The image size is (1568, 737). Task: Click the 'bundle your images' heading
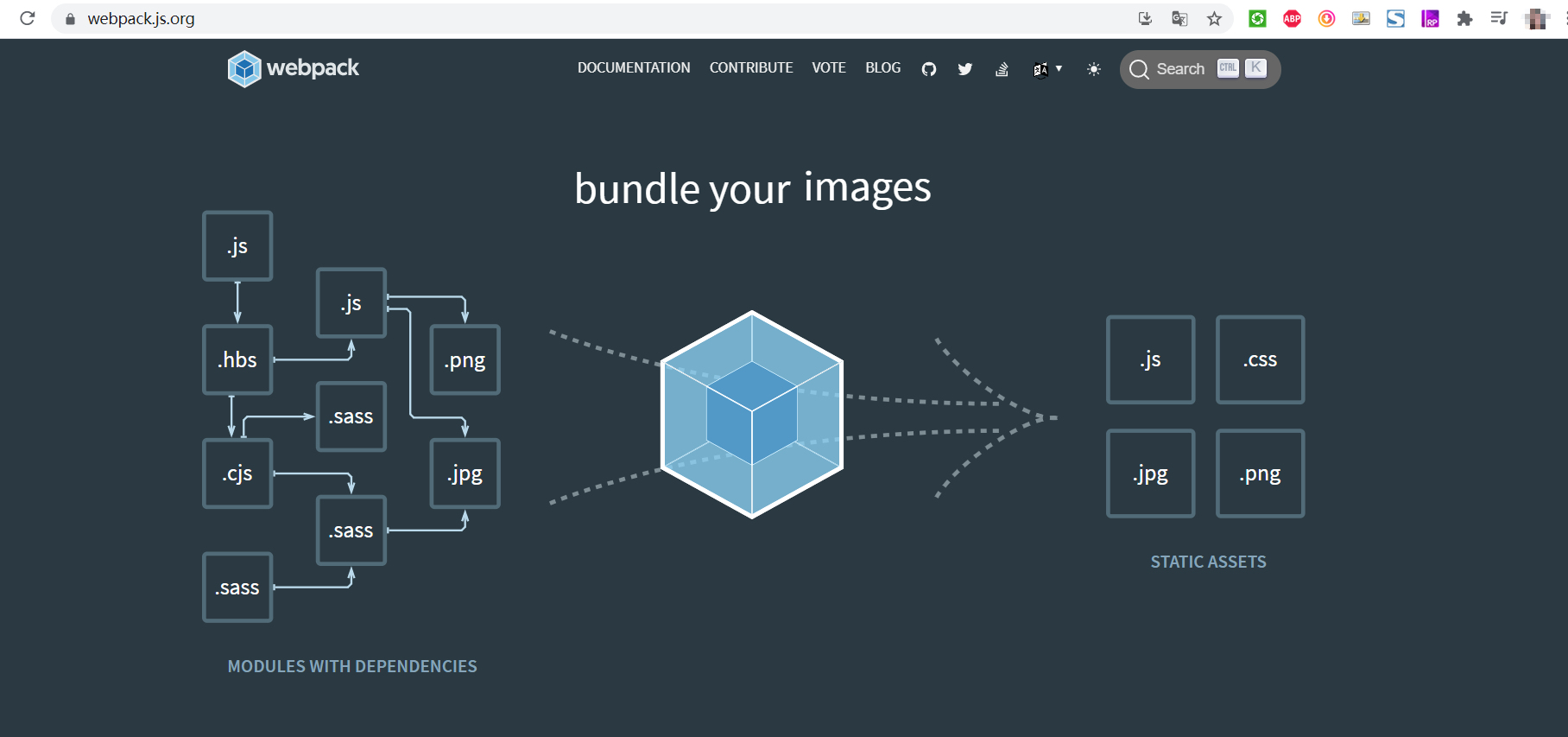[753, 188]
